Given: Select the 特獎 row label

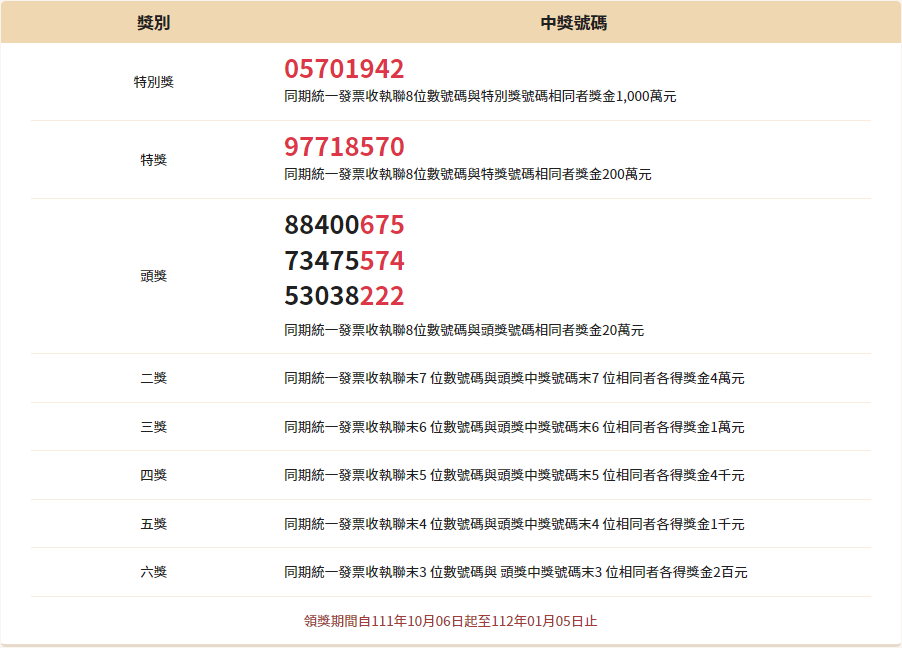Looking at the screenshot, I should coord(153,160).
